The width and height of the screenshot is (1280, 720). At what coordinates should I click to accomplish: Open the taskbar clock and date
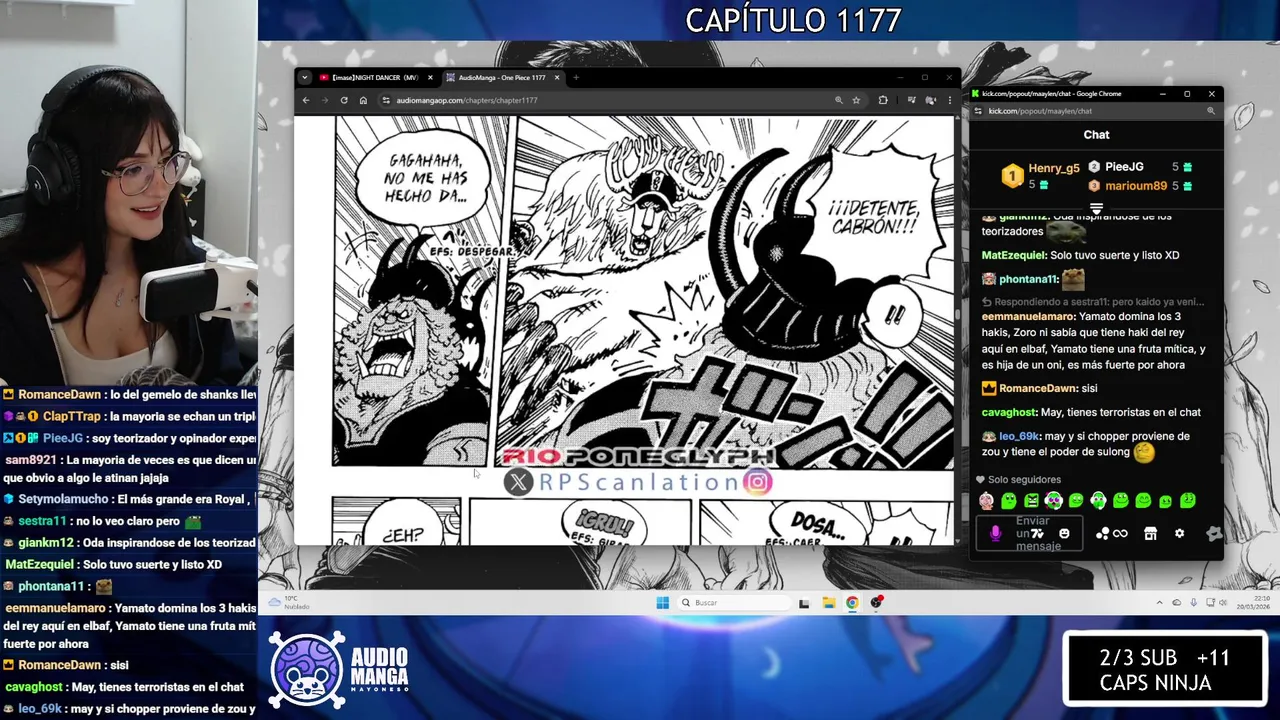click(x=1252, y=602)
